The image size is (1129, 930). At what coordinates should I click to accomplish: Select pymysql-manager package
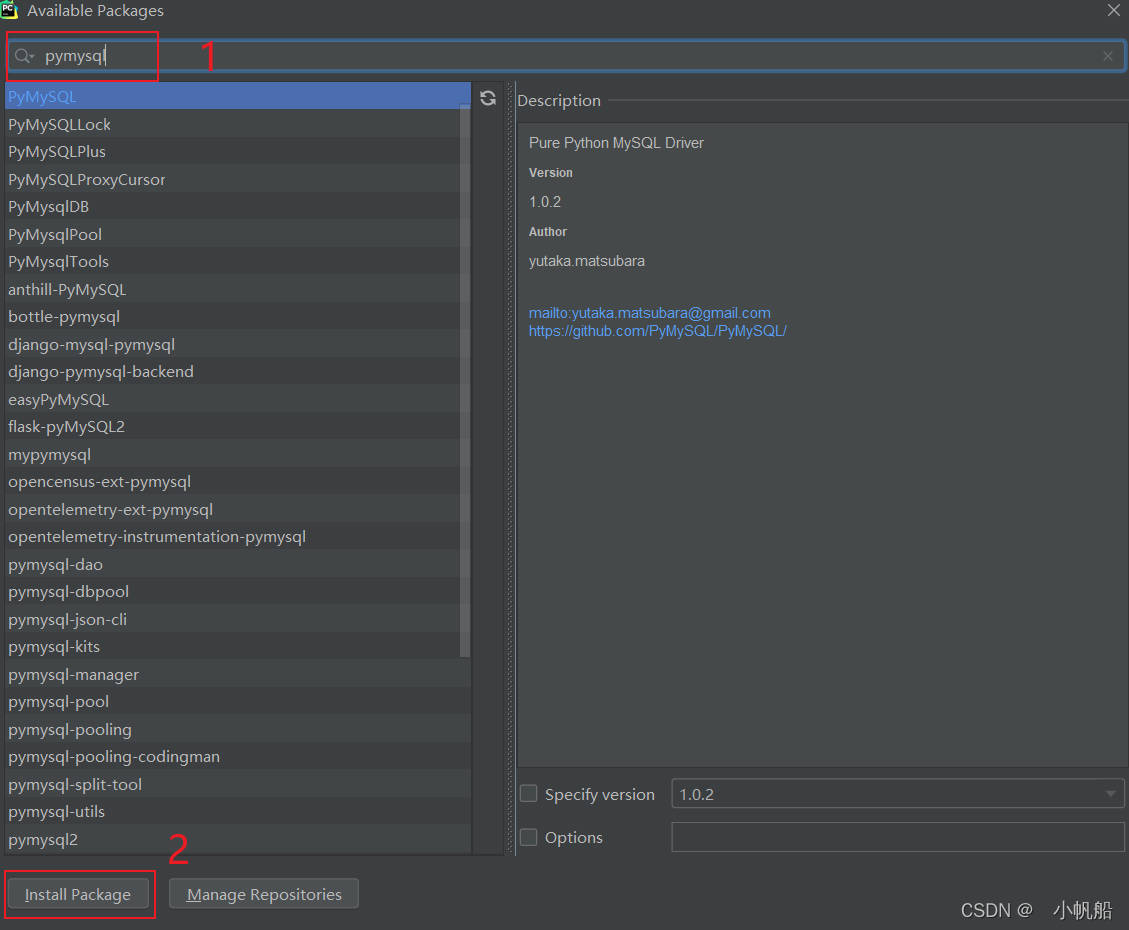[238, 674]
